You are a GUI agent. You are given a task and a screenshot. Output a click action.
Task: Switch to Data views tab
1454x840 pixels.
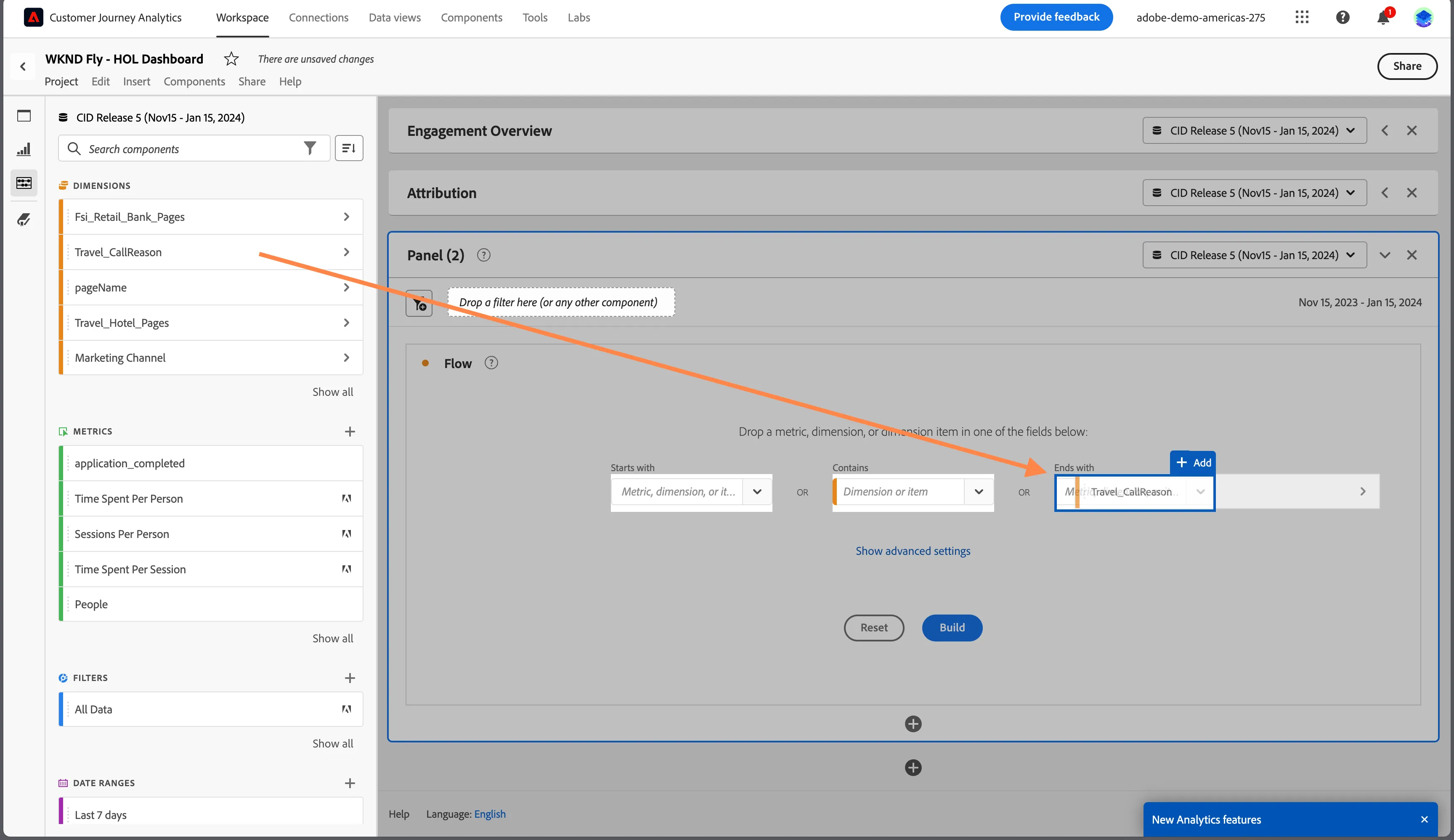[395, 17]
